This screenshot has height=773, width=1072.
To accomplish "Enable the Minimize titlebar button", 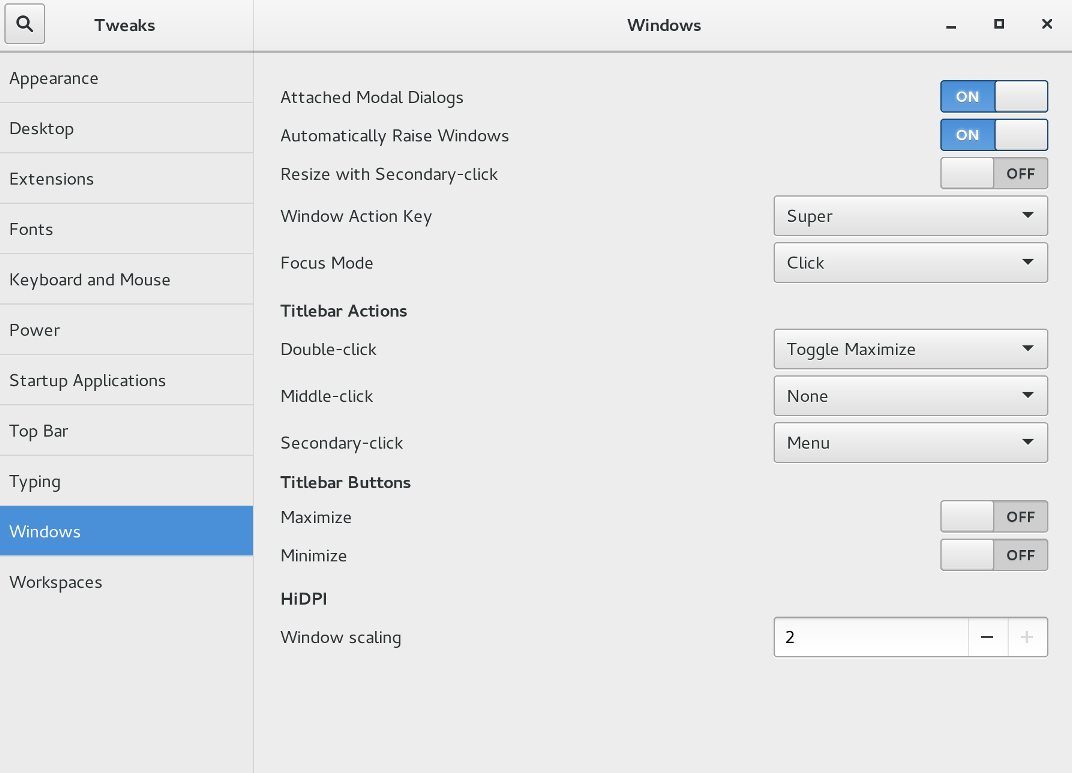I will pyautogui.click(x=994, y=555).
